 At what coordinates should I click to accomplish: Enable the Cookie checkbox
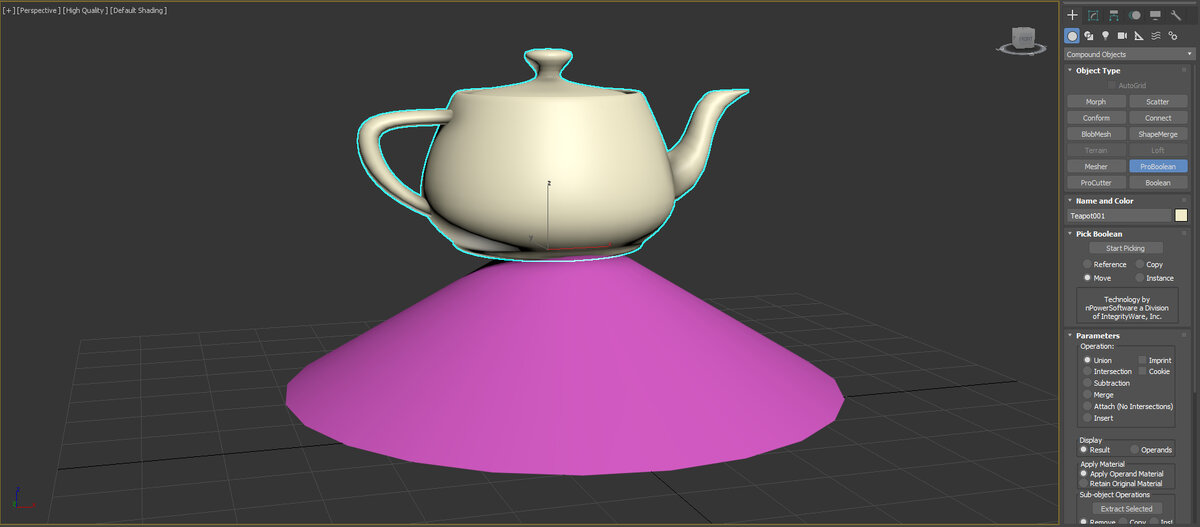point(1153,371)
